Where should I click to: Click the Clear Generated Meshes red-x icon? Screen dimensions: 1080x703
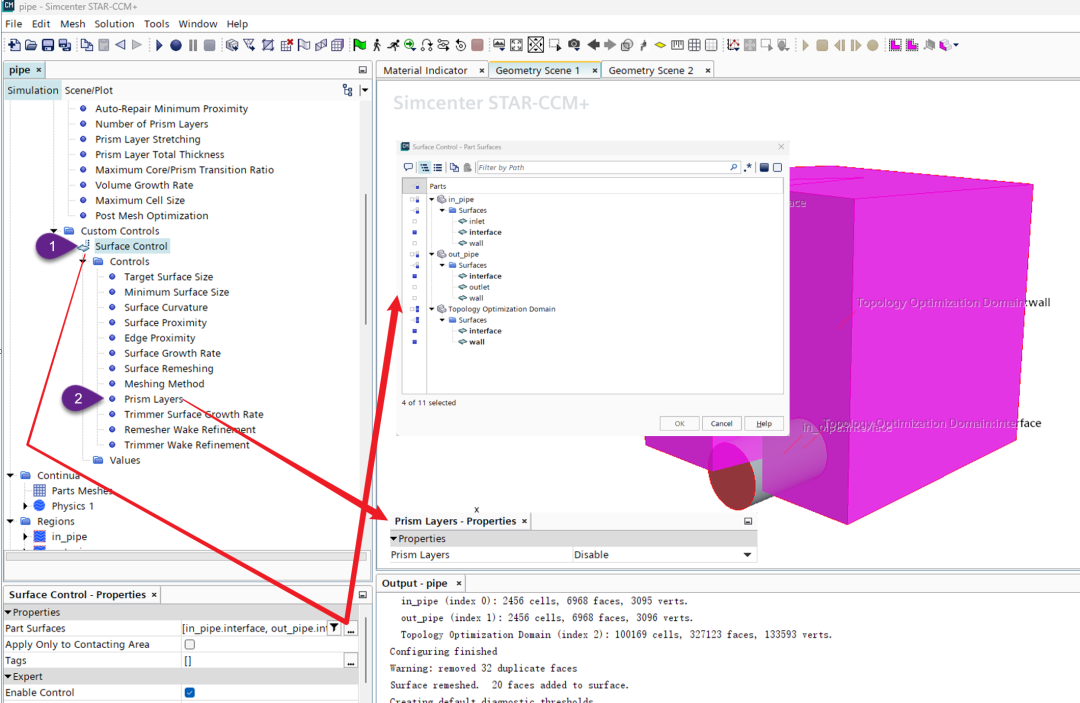pos(287,45)
